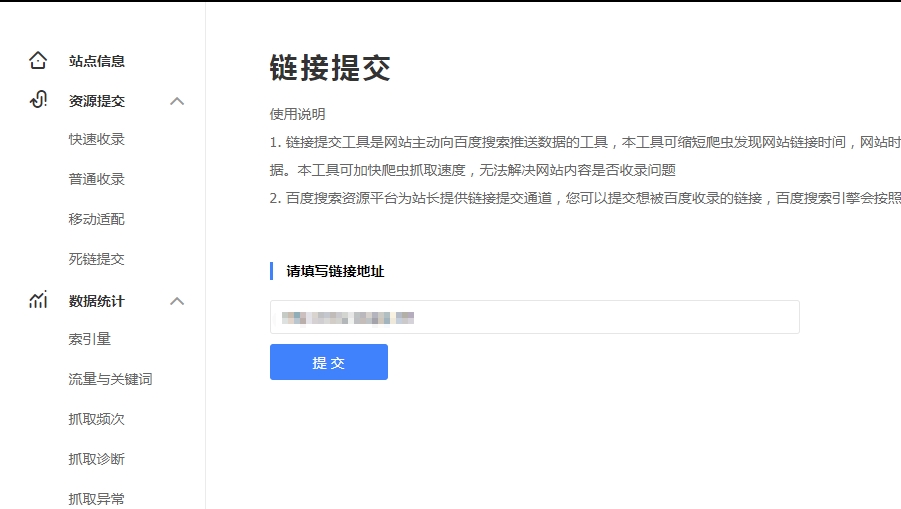Select the 资源提交 menu label
This screenshot has height=509, width=901.
point(97,101)
